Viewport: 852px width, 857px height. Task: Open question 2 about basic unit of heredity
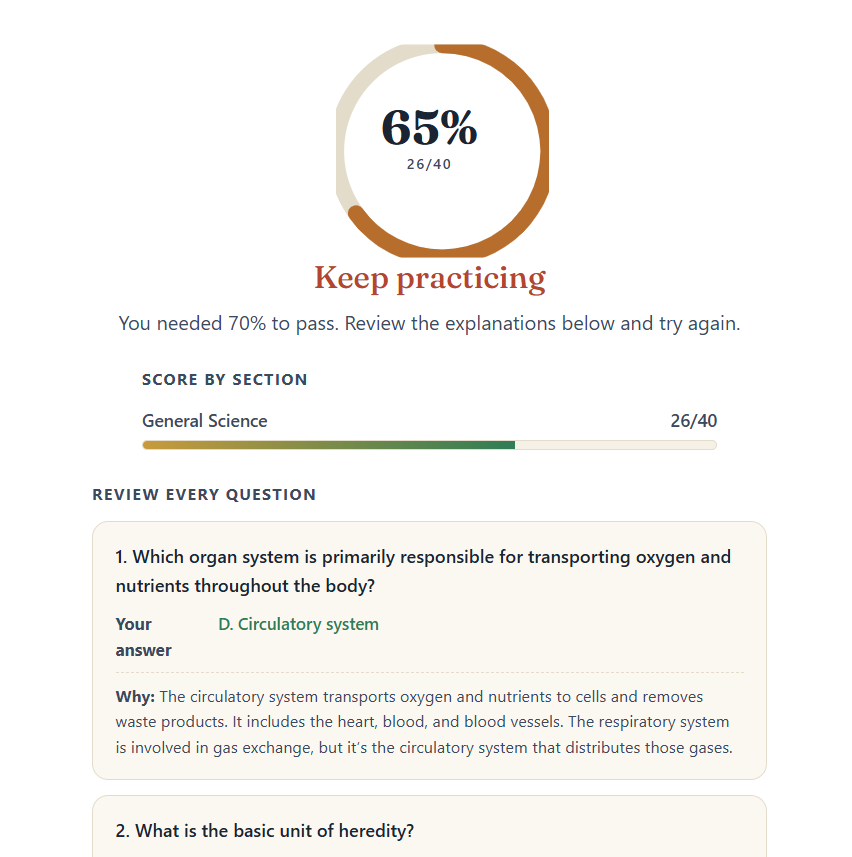point(265,831)
